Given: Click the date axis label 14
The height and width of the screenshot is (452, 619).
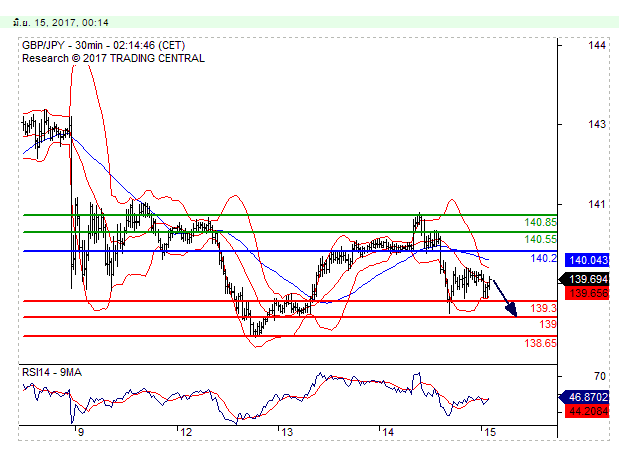Looking at the screenshot, I should click(x=388, y=433).
